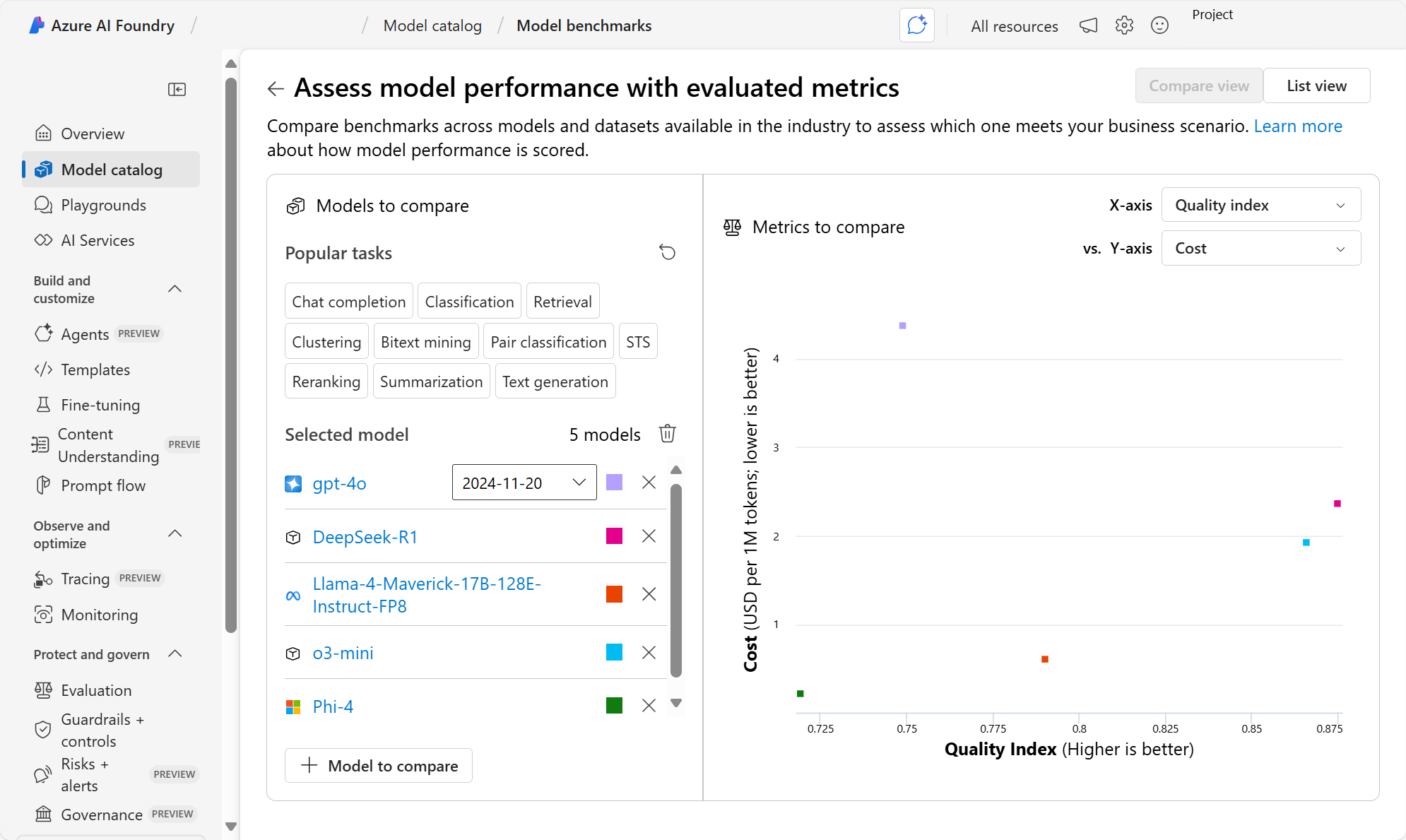Remove DeepSeek-R1 from comparison

[649, 536]
